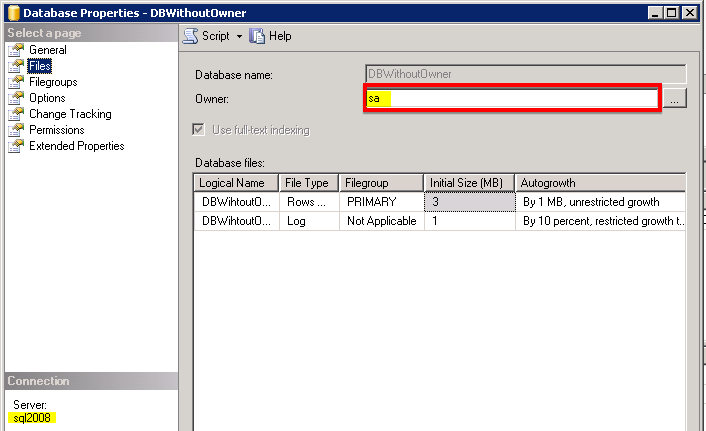This screenshot has width=706, height=431.
Task: Click the 'Rows ...' file type cell
Action: [x=309, y=202]
